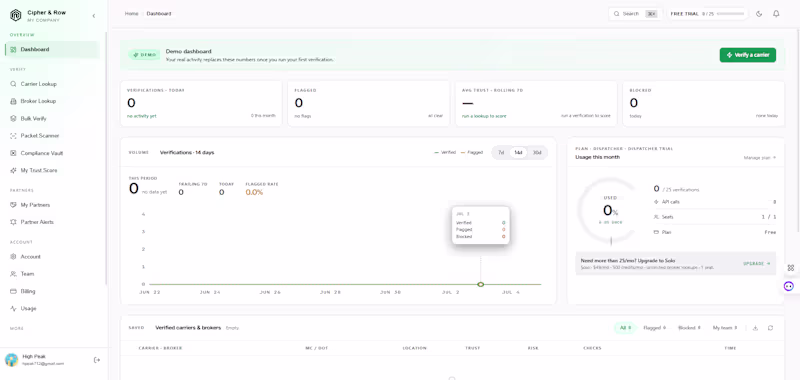Click the Jul 3 data point on chart
Image resolution: width=800 pixels, height=380 pixels.
[x=481, y=285]
